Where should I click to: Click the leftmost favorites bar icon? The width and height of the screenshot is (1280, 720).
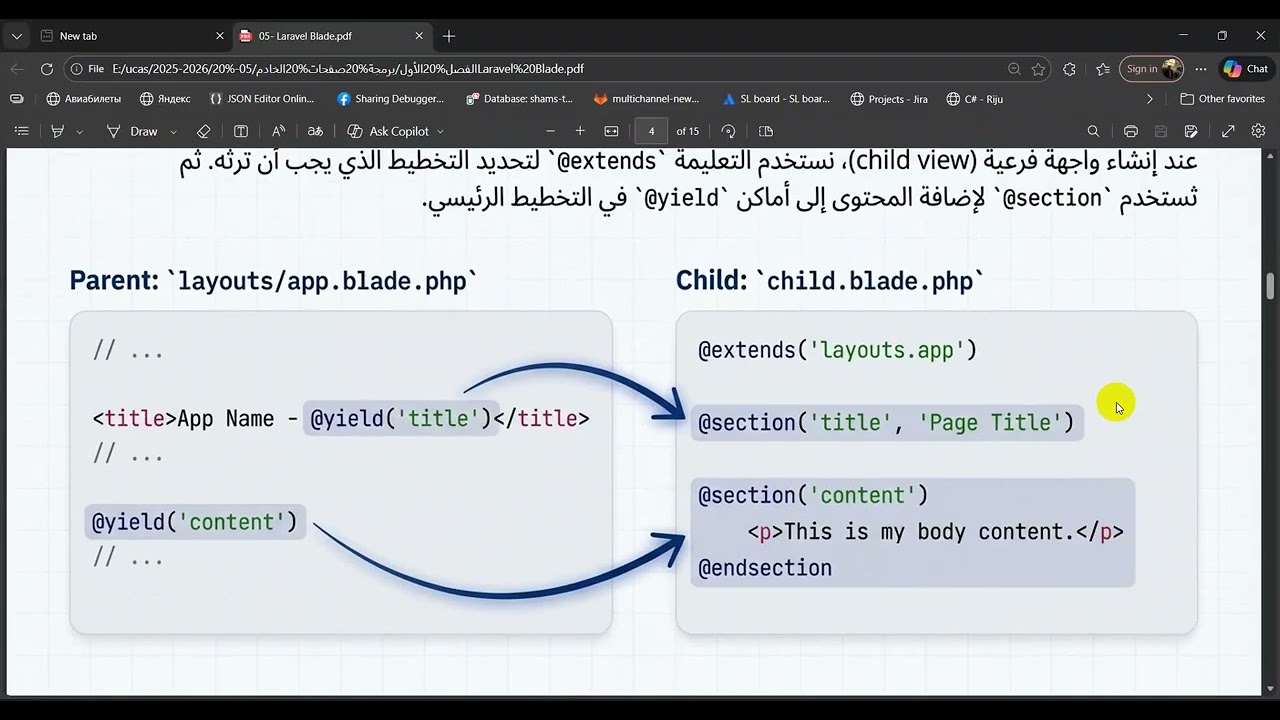[16, 99]
